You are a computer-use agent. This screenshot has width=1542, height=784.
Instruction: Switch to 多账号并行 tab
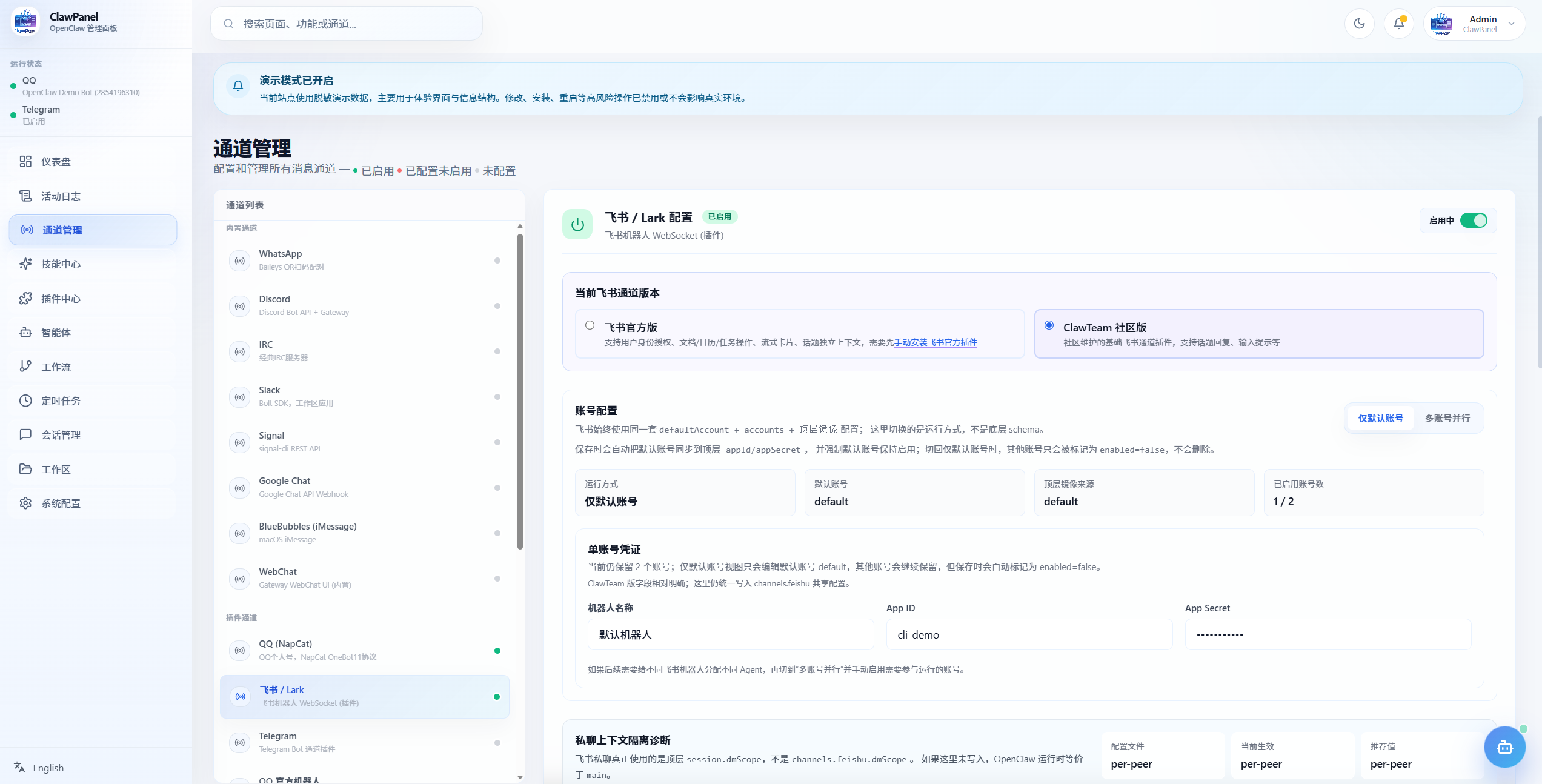pyautogui.click(x=1447, y=418)
